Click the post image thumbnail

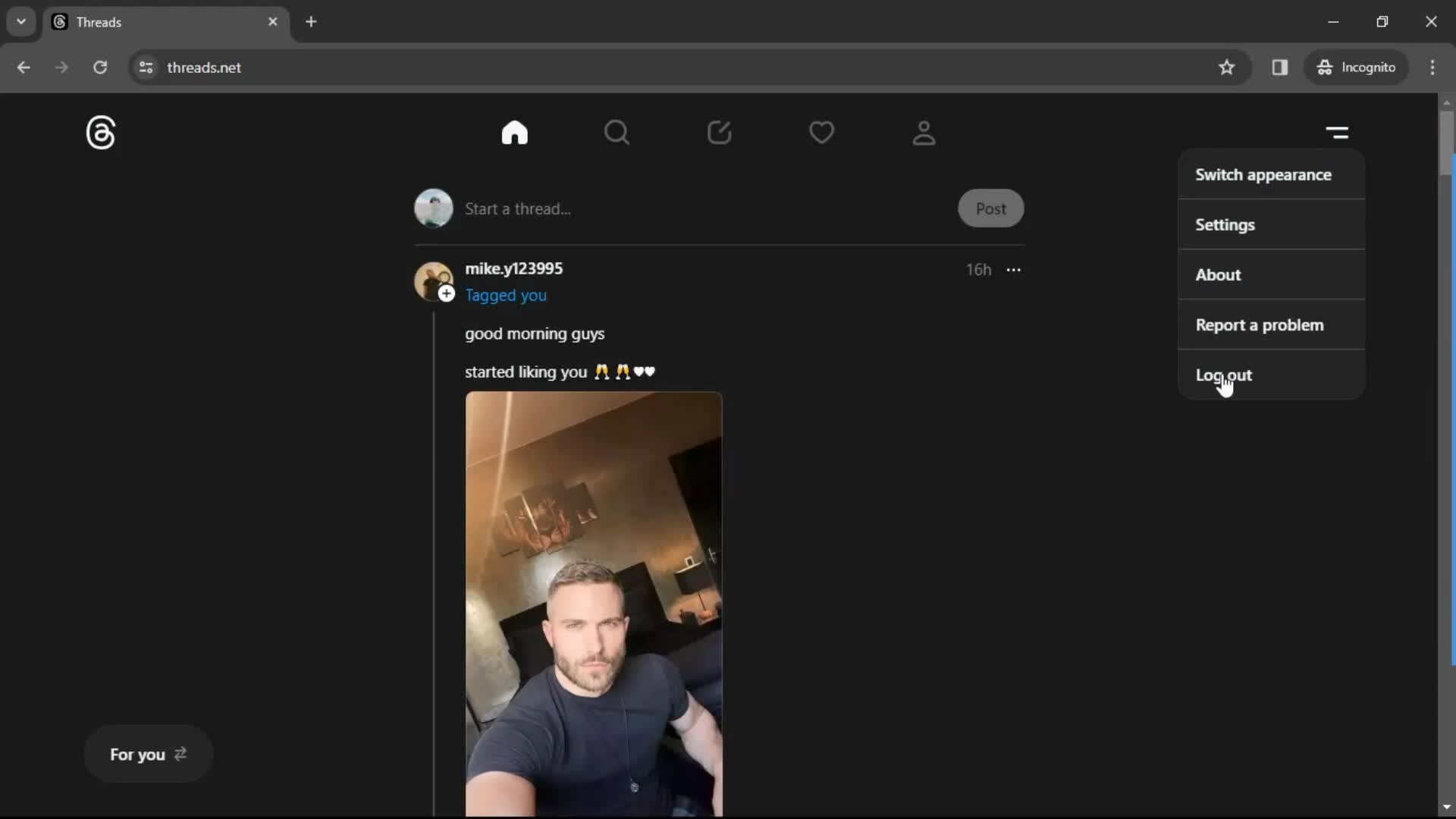point(593,603)
